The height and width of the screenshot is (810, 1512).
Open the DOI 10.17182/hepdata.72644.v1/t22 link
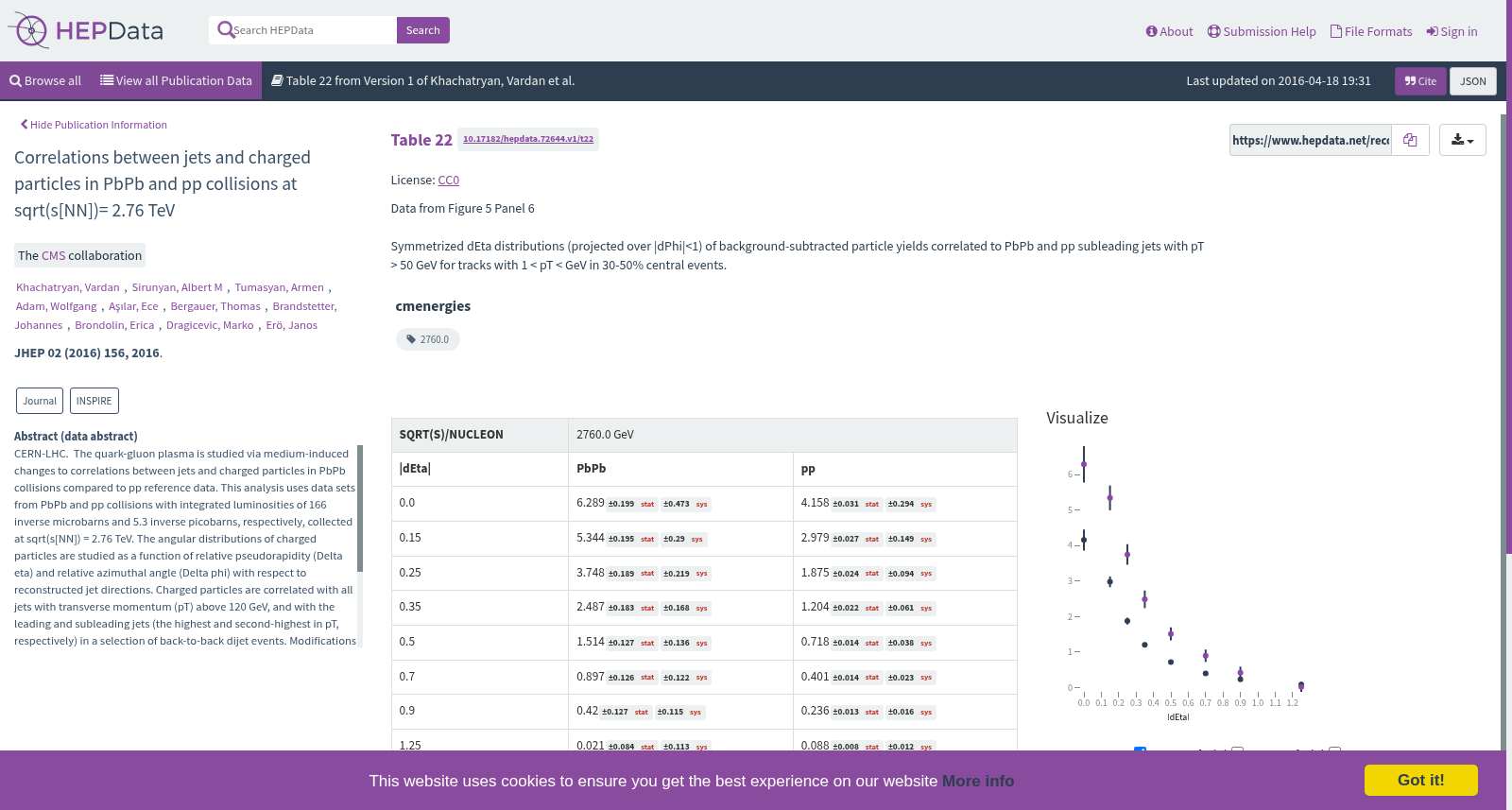[x=528, y=139]
